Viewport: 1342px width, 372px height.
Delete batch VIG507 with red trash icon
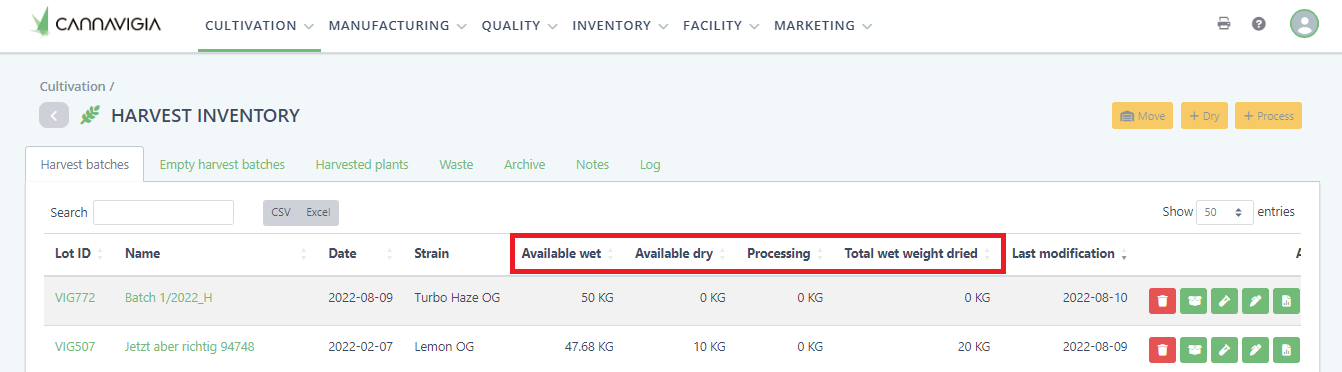click(x=1162, y=349)
